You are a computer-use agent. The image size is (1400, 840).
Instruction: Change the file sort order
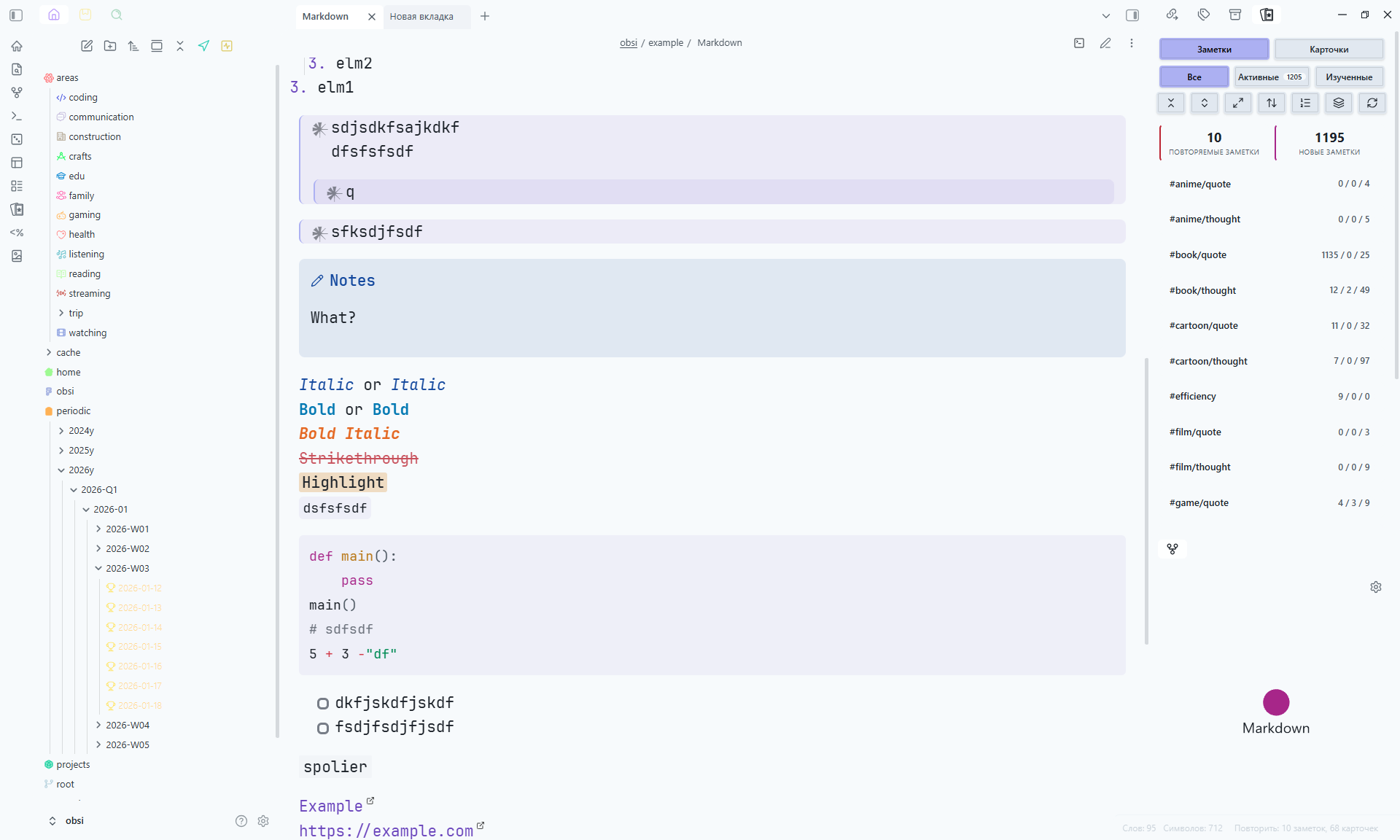point(133,46)
